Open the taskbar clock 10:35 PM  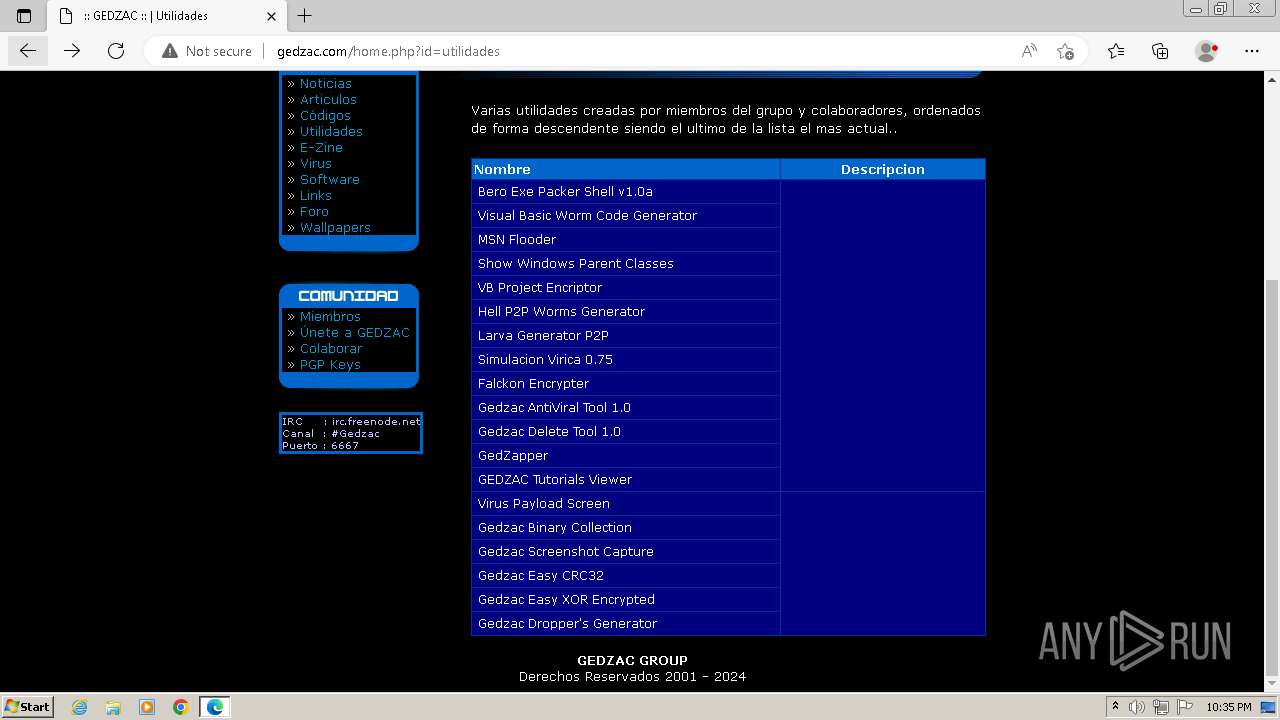tap(1229, 707)
